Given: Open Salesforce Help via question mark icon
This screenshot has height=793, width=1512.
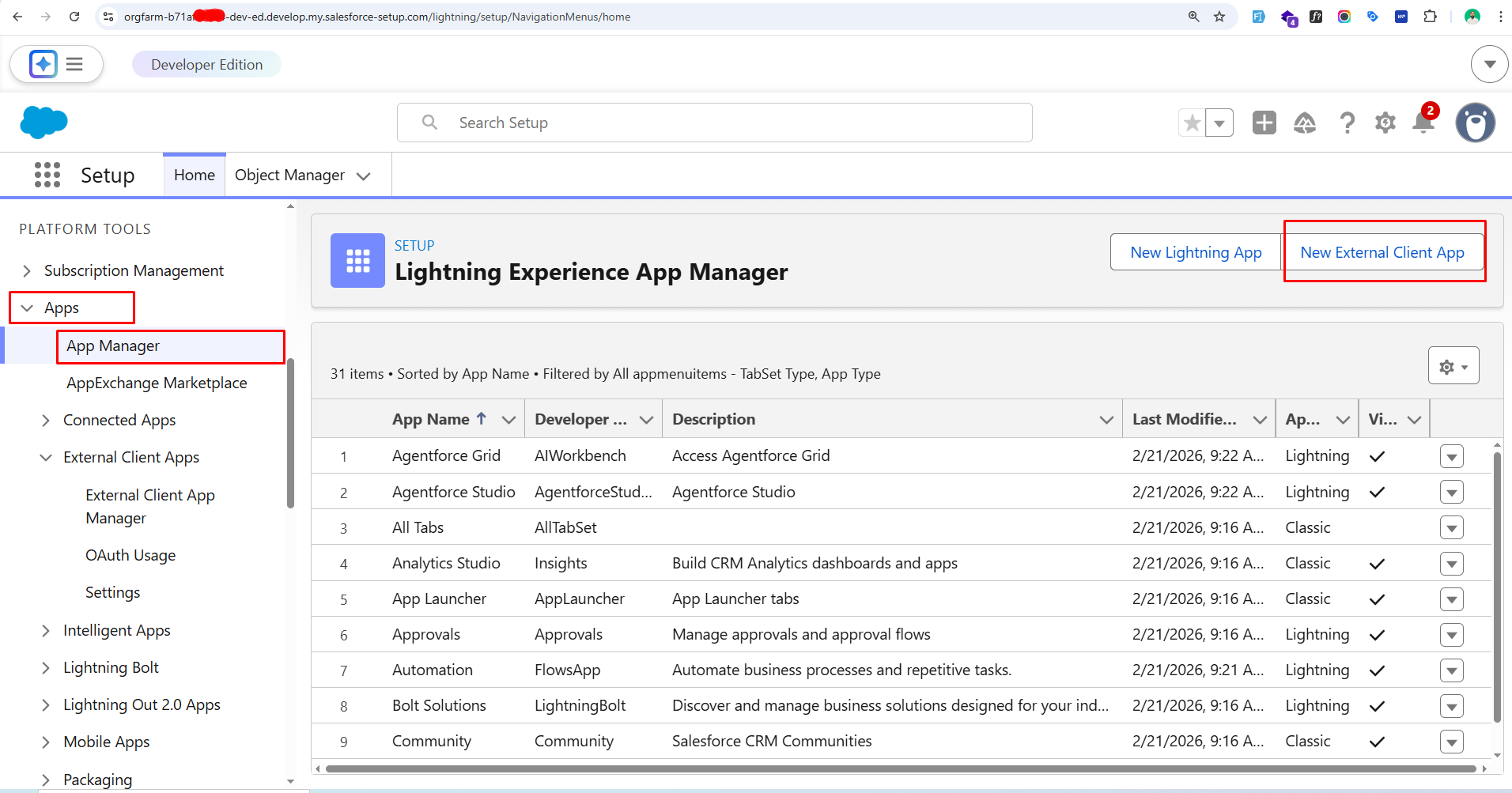Looking at the screenshot, I should pos(1348,123).
